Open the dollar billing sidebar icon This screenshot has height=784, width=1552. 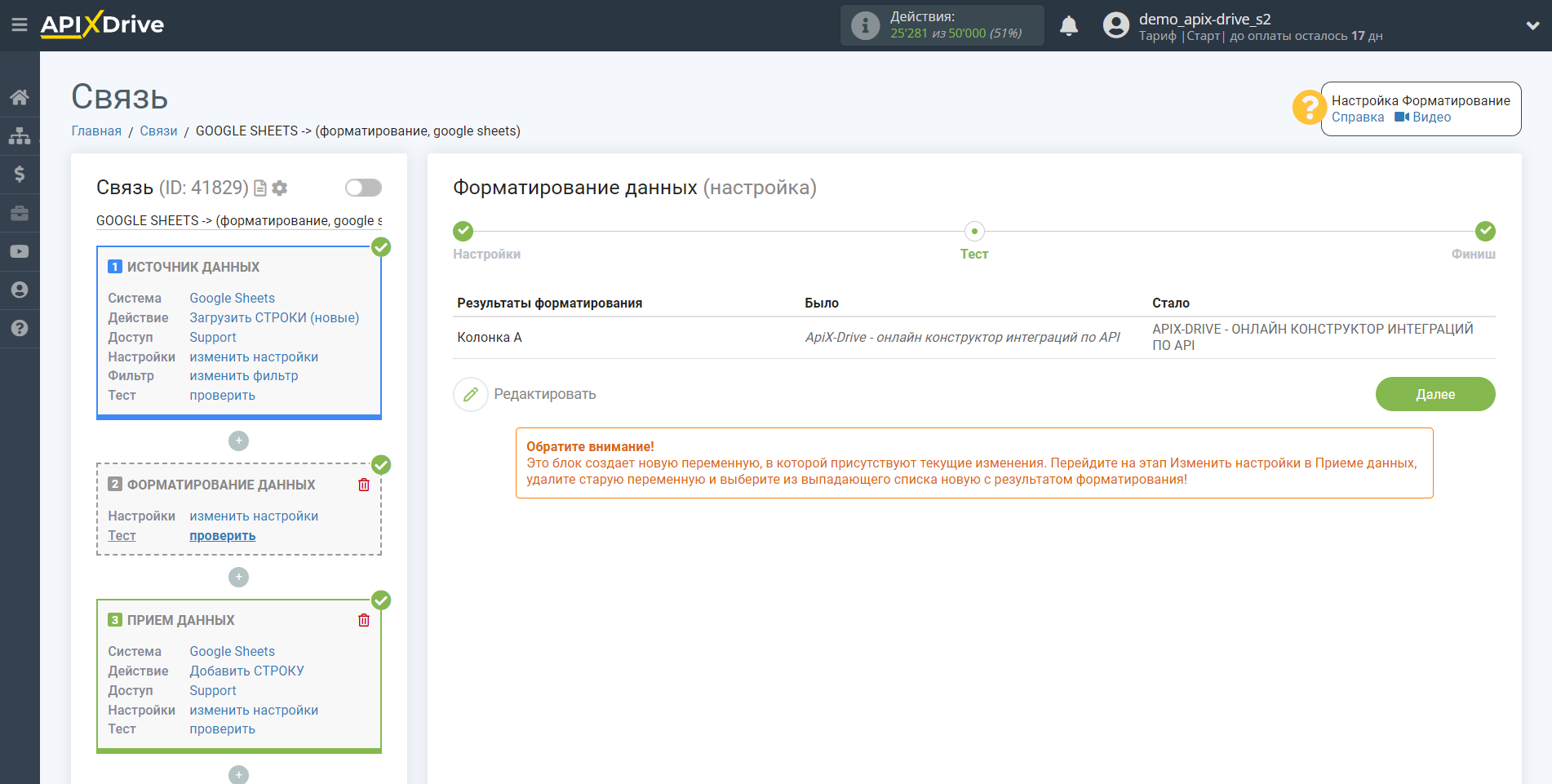point(20,174)
